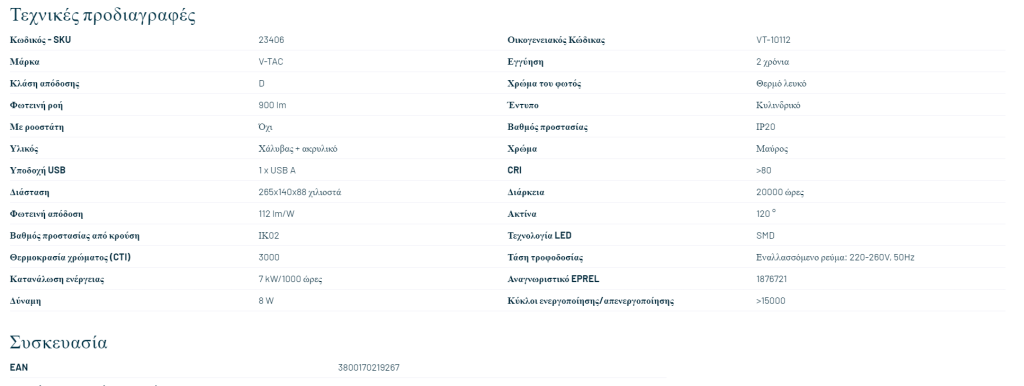Image resolution: width=1024 pixels, height=386 pixels.
Task: Select the V-TAC brand value
Action: [271, 62]
